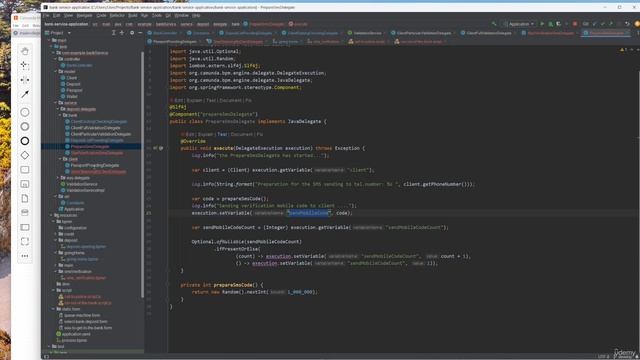The height and width of the screenshot is (360, 640).
Task: Switch to the PassportProvidingDelegate editor tab
Action: click(x=174, y=42)
